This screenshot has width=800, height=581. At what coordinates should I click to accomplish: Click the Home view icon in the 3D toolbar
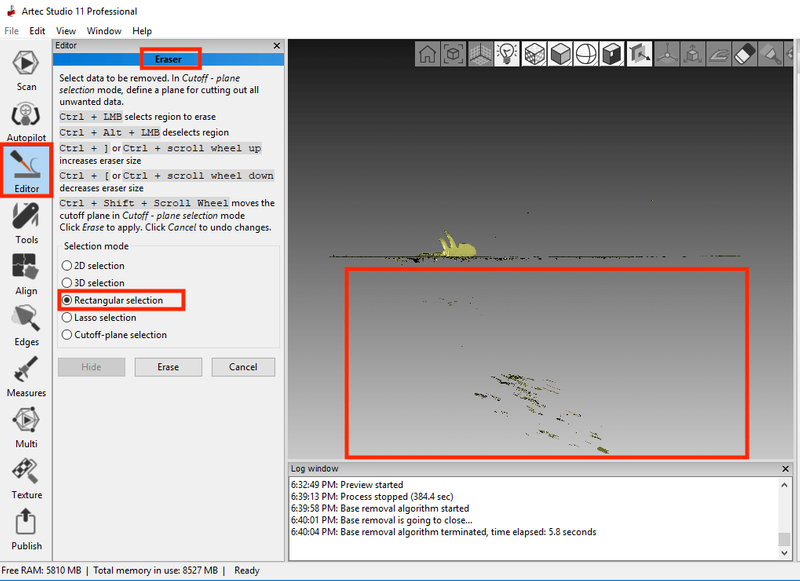click(428, 54)
